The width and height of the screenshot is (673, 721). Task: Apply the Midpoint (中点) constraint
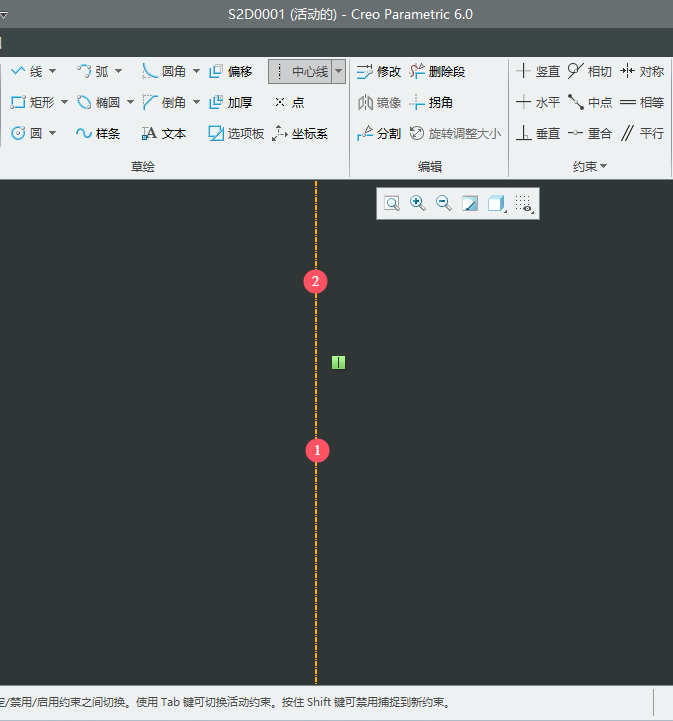point(590,102)
